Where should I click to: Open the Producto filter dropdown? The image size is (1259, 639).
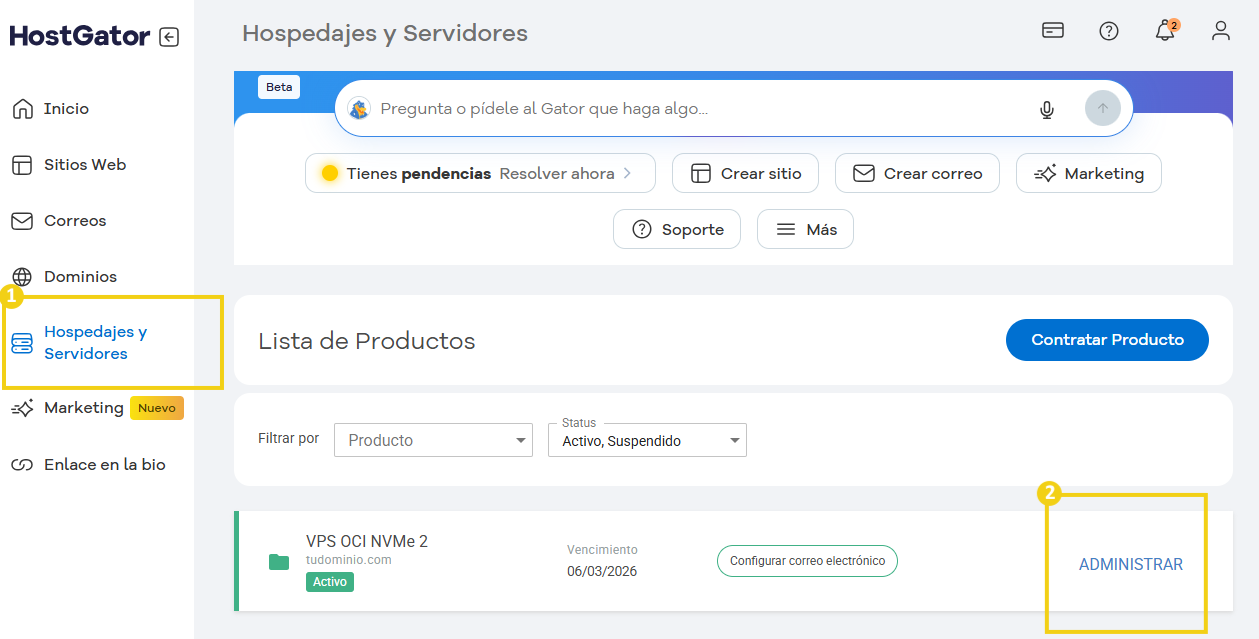point(433,440)
